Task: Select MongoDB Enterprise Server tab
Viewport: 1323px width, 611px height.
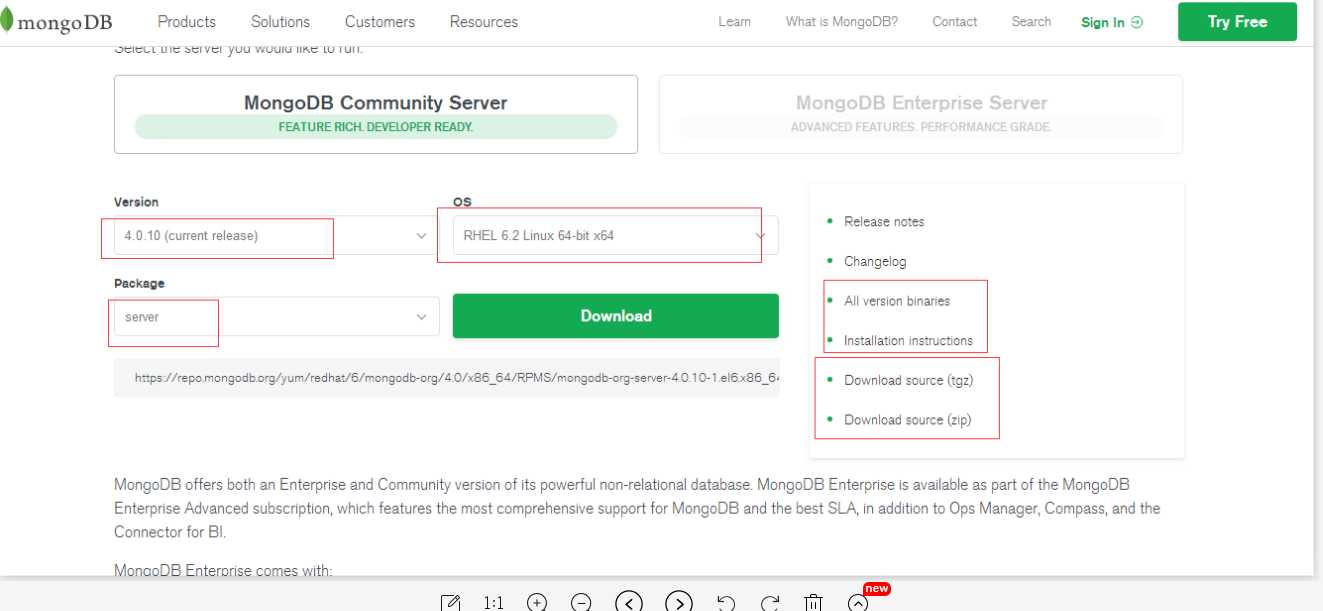Action: coord(921,114)
